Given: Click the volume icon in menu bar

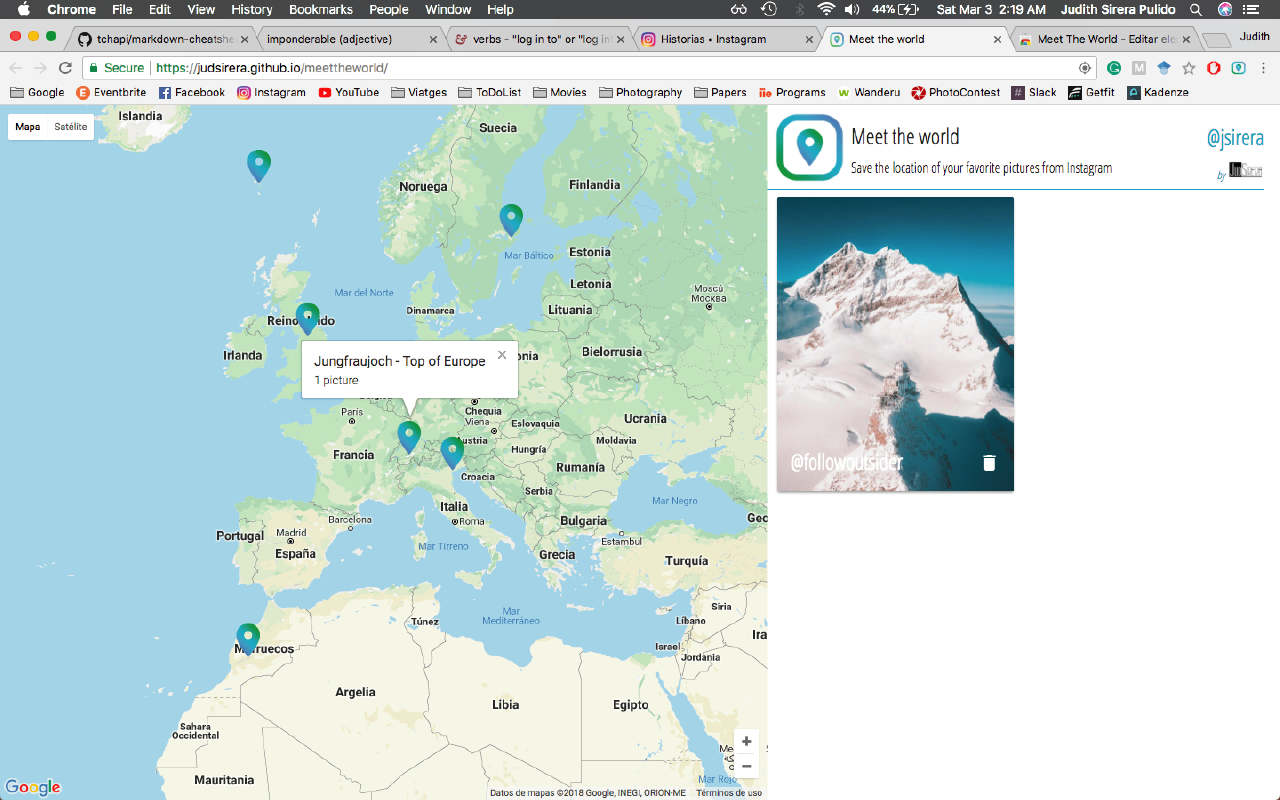Looking at the screenshot, I should coord(852,10).
